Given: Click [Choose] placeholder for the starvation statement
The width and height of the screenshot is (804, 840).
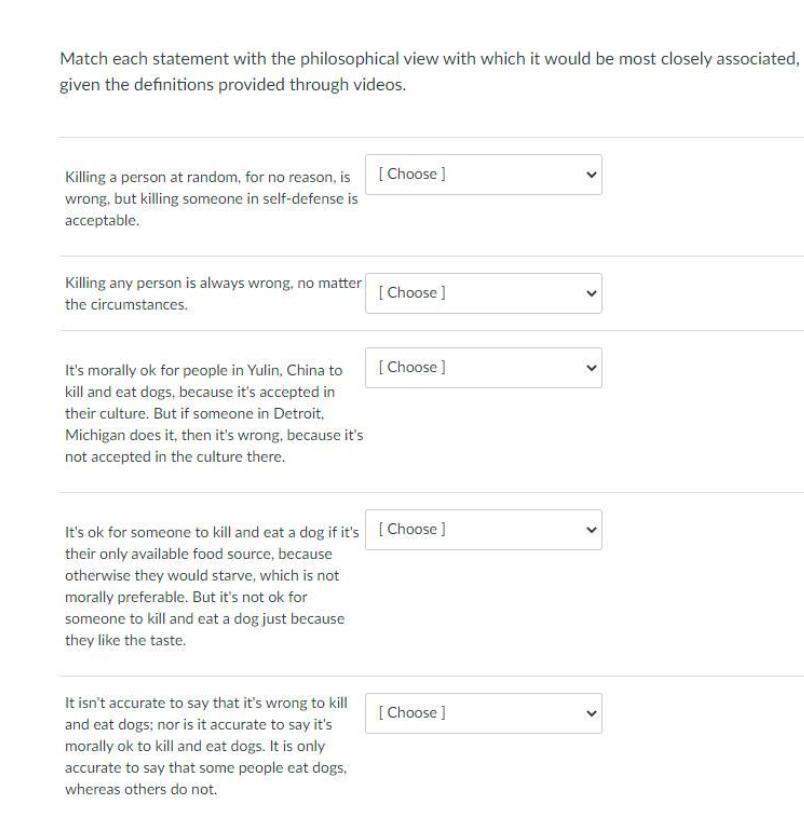Looking at the screenshot, I should 412,529.
